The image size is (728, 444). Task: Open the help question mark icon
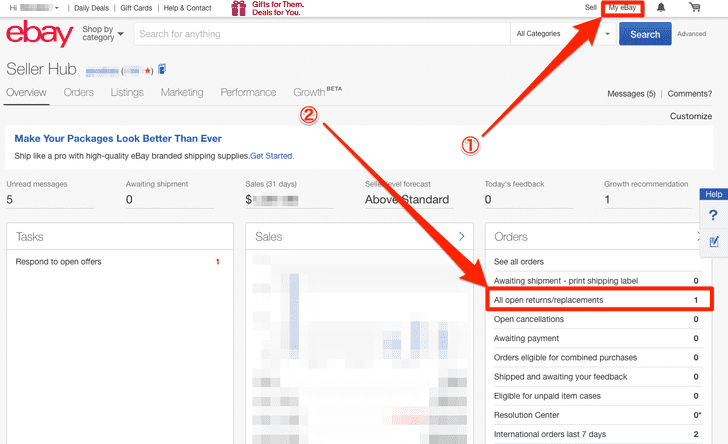click(x=713, y=215)
